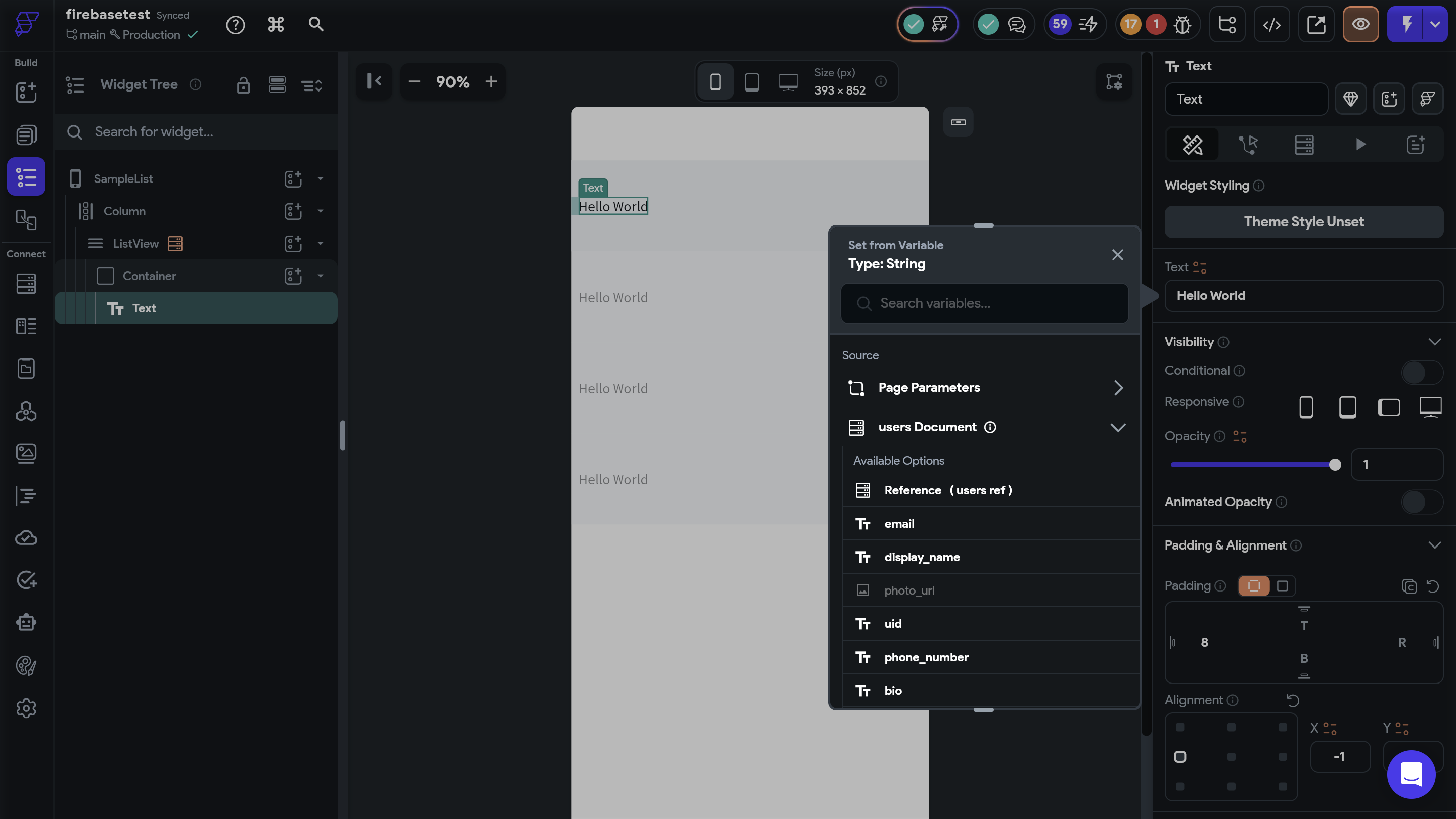Adjust the Opacity slider handle
The width and height of the screenshot is (1456, 819).
click(x=1335, y=465)
